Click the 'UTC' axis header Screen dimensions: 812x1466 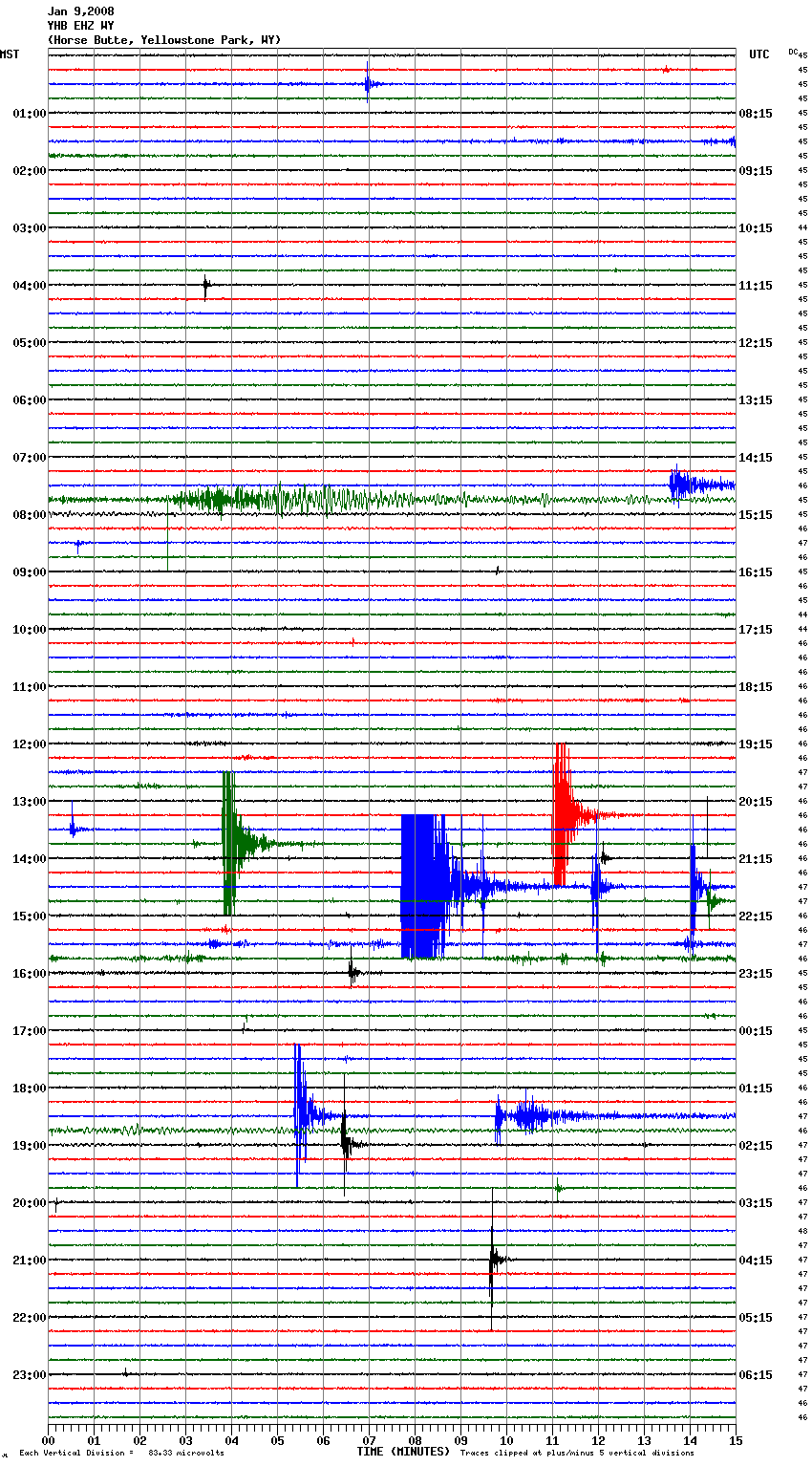click(x=759, y=54)
